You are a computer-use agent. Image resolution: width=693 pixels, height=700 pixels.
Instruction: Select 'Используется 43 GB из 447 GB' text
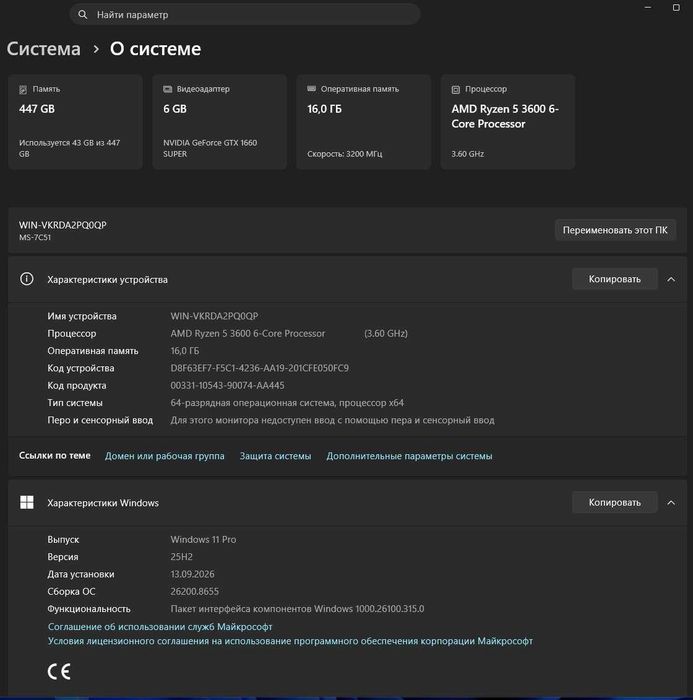(69, 148)
